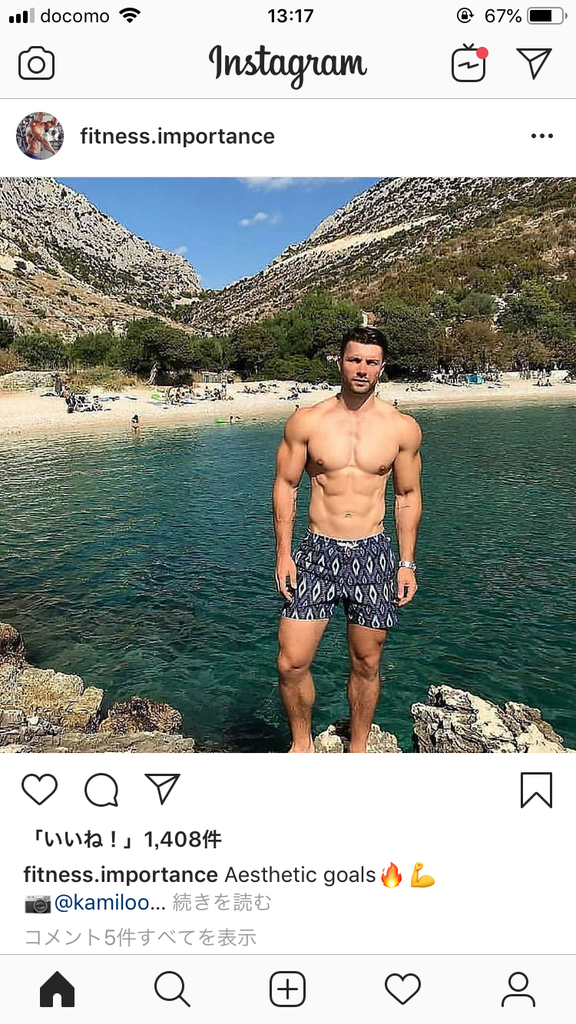Screen dimensions: 576x1024
Task: Open direct messages paper plane in the header
Action: [x=534, y=63]
